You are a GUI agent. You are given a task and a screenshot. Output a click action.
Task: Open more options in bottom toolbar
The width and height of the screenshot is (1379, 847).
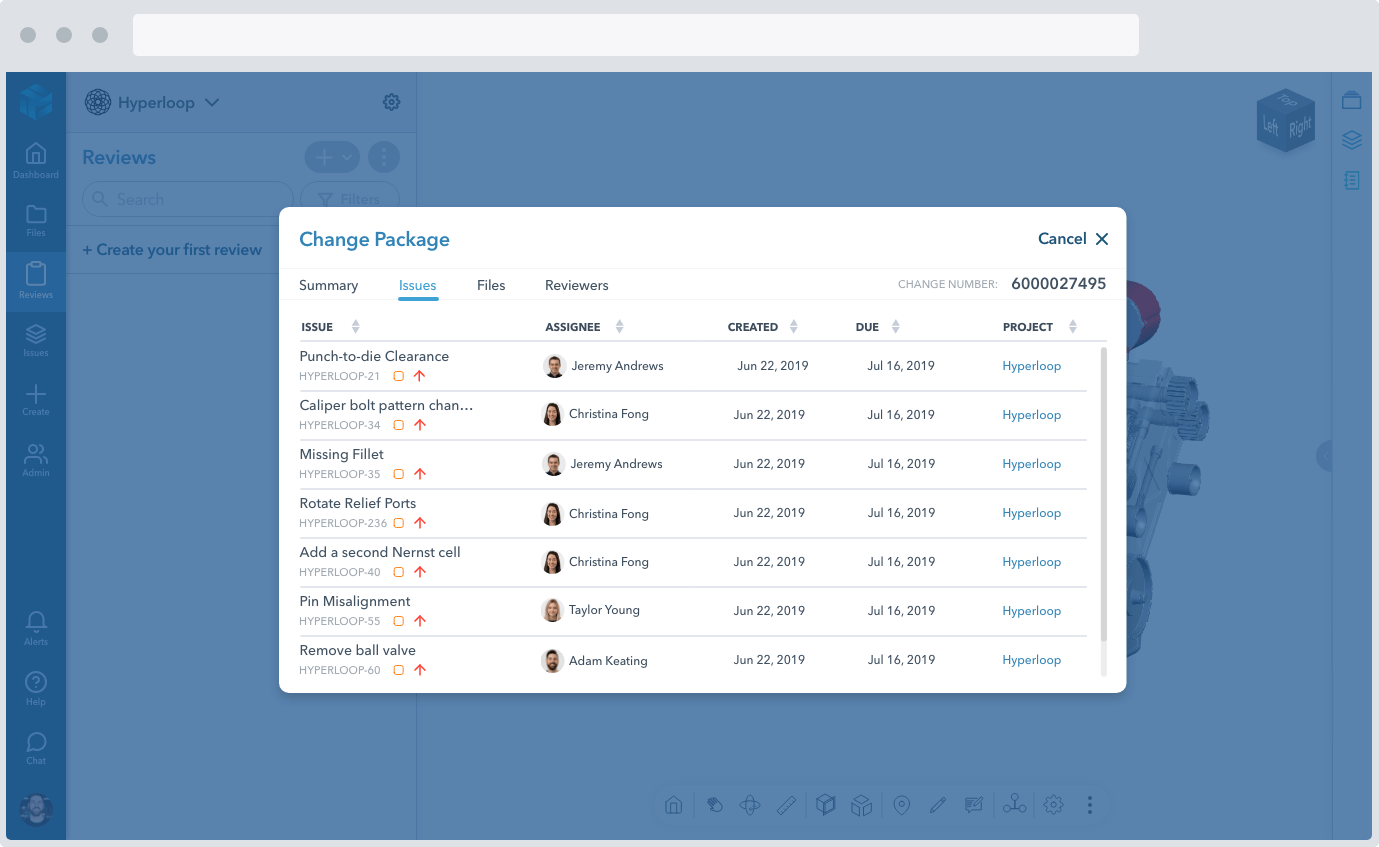coord(1090,805)
